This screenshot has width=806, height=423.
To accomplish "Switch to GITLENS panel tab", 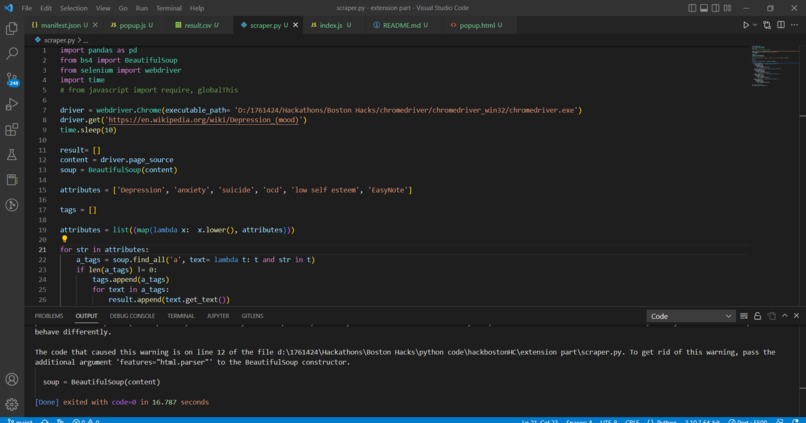I will [x=252, y=316].
